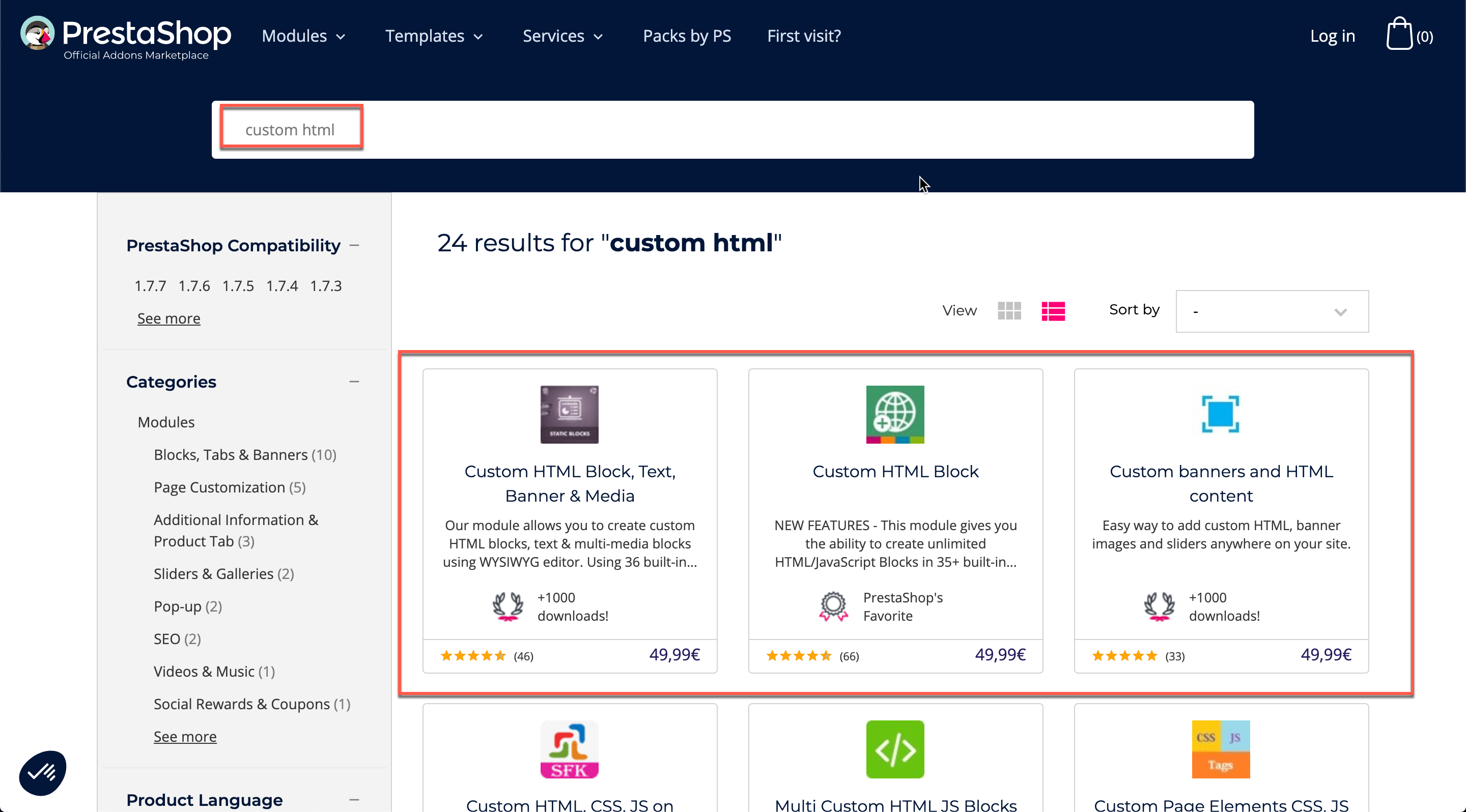Switch to list view icon

(1053, 310)
